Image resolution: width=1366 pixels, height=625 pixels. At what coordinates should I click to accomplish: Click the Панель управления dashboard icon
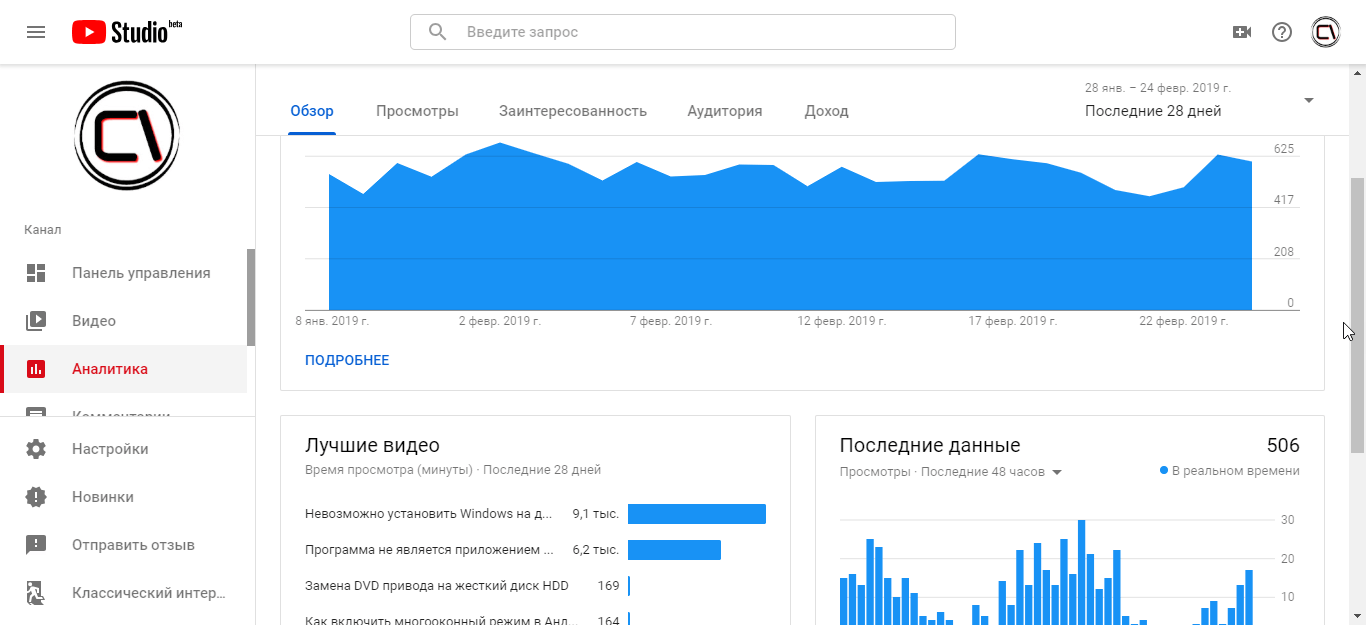[x=36, y=273]
